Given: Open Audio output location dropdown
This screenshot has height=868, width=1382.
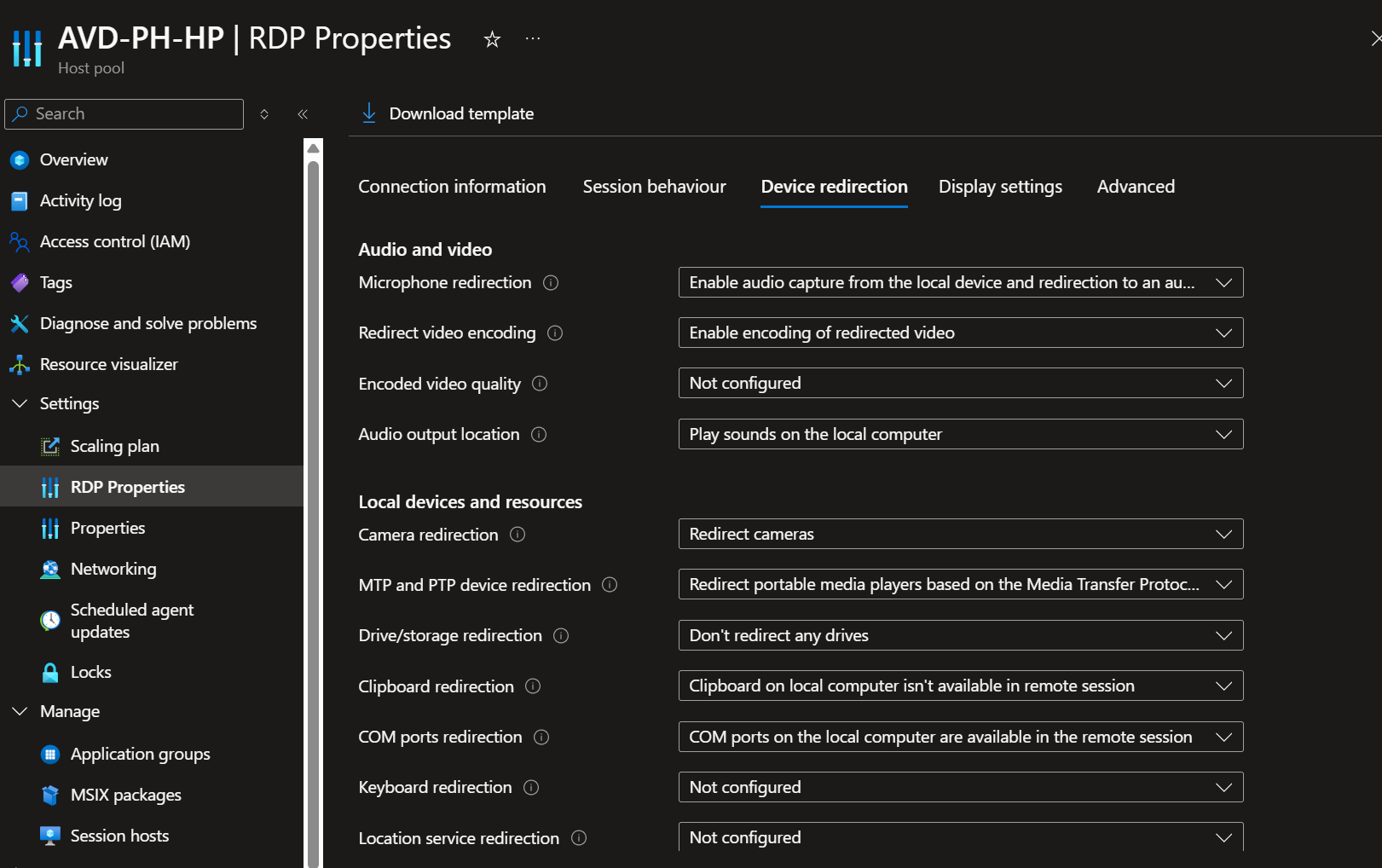Looking at the screenshot, I should point(961,434).
